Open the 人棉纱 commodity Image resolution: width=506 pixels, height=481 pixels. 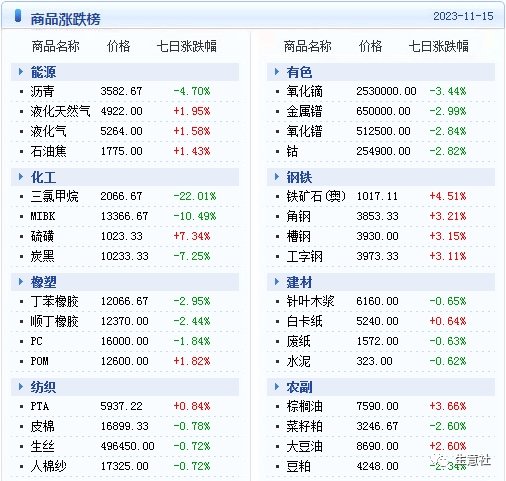(x=48, y=466)
